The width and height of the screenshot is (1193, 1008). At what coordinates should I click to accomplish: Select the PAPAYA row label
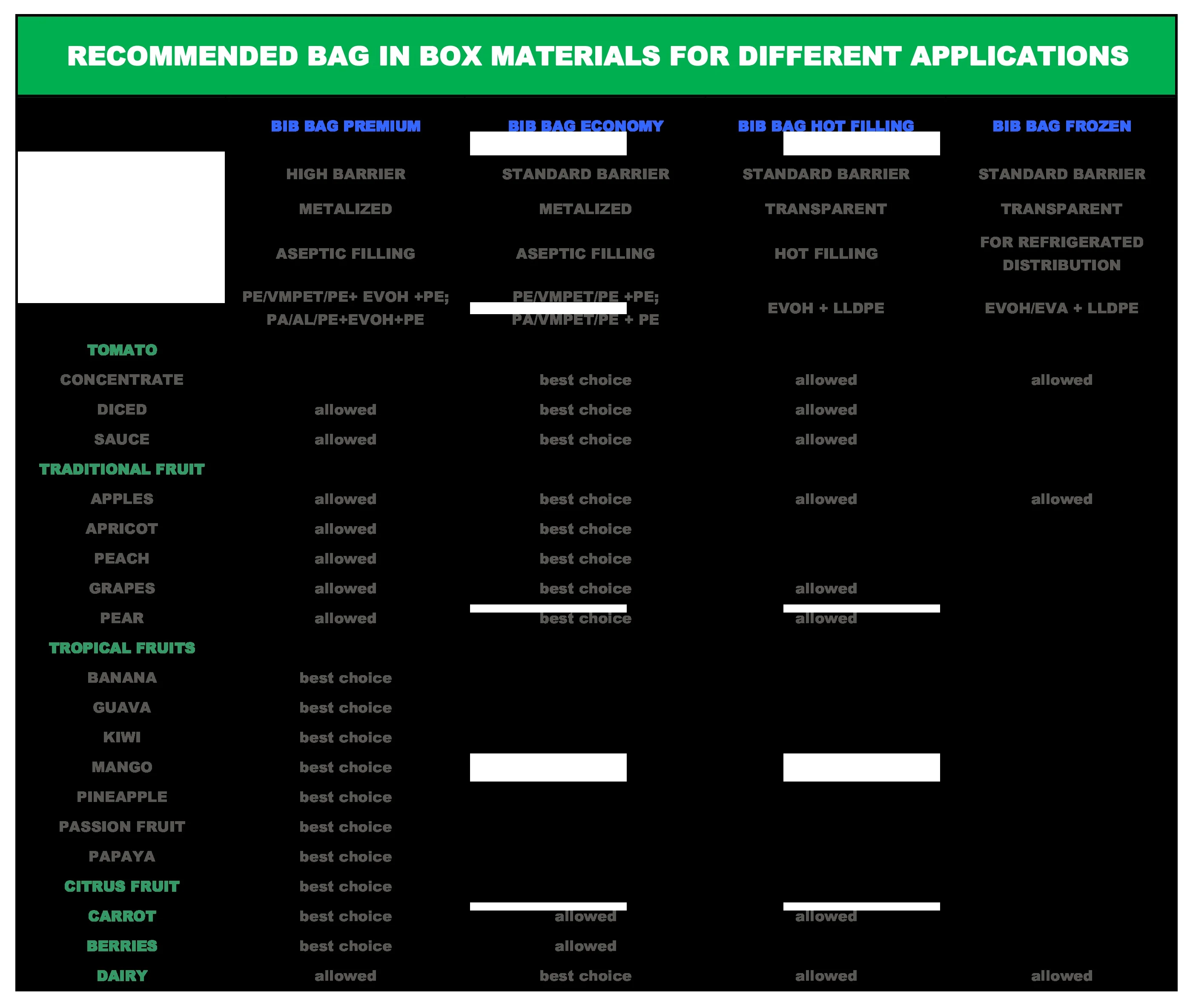[122, 856]
